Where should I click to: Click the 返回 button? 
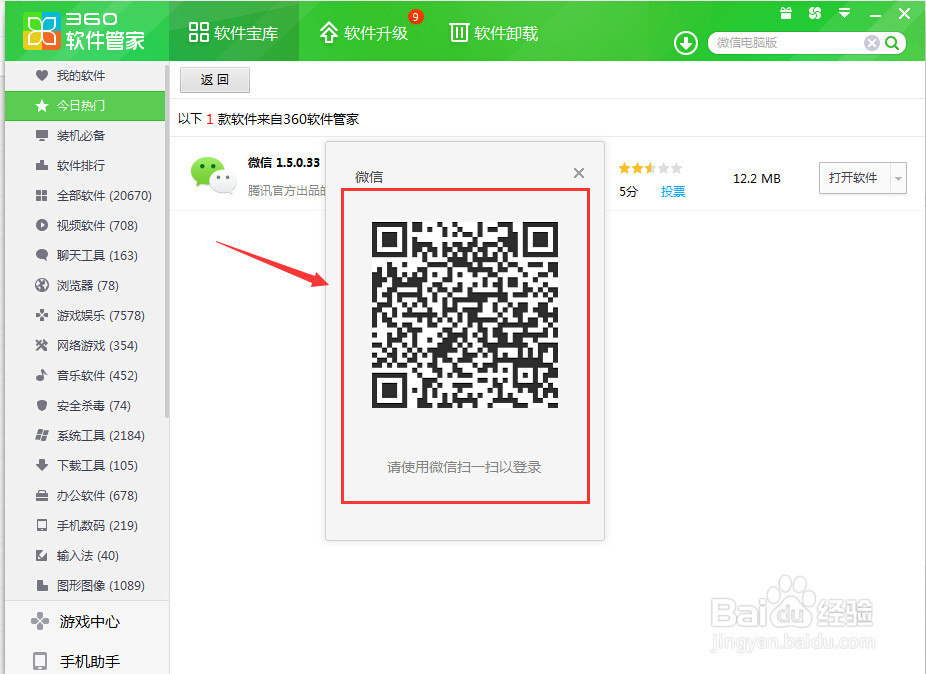[x=215, y=80]
